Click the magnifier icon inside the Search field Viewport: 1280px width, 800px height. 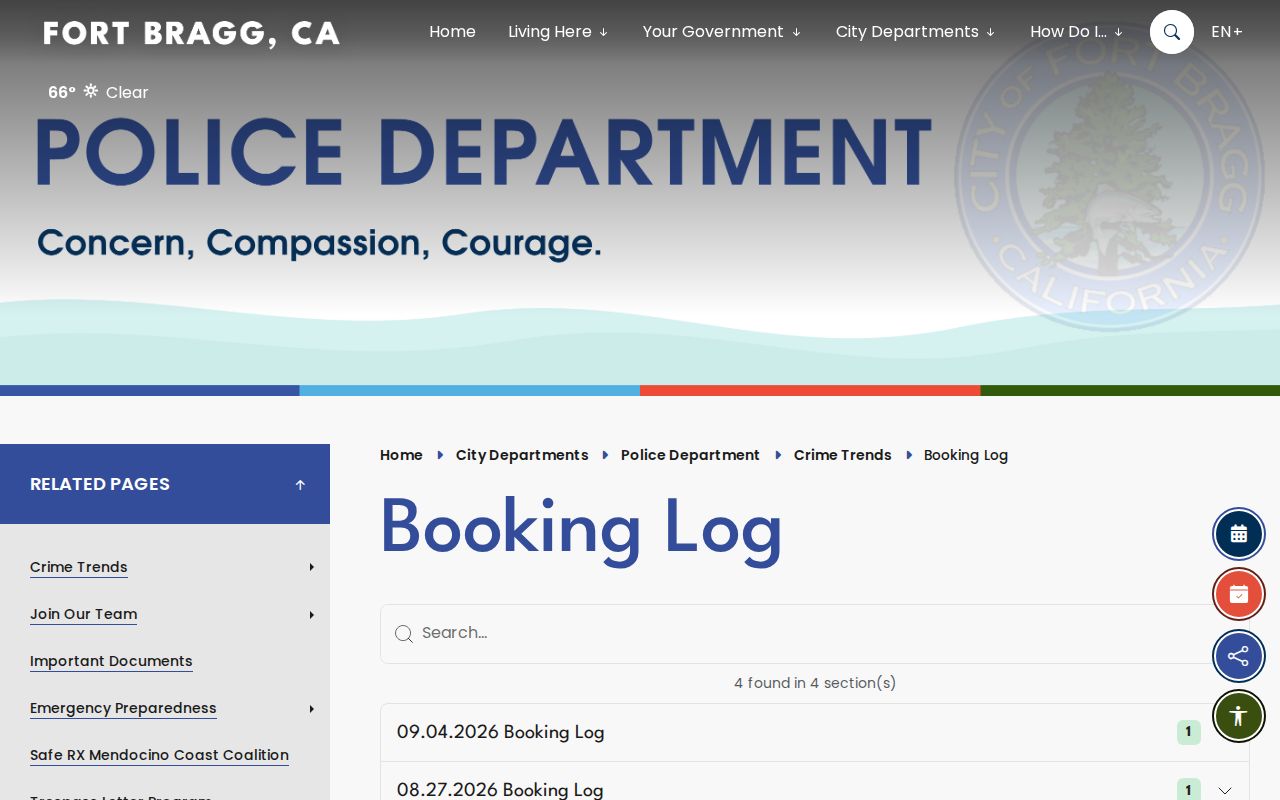tap(404, 634)
